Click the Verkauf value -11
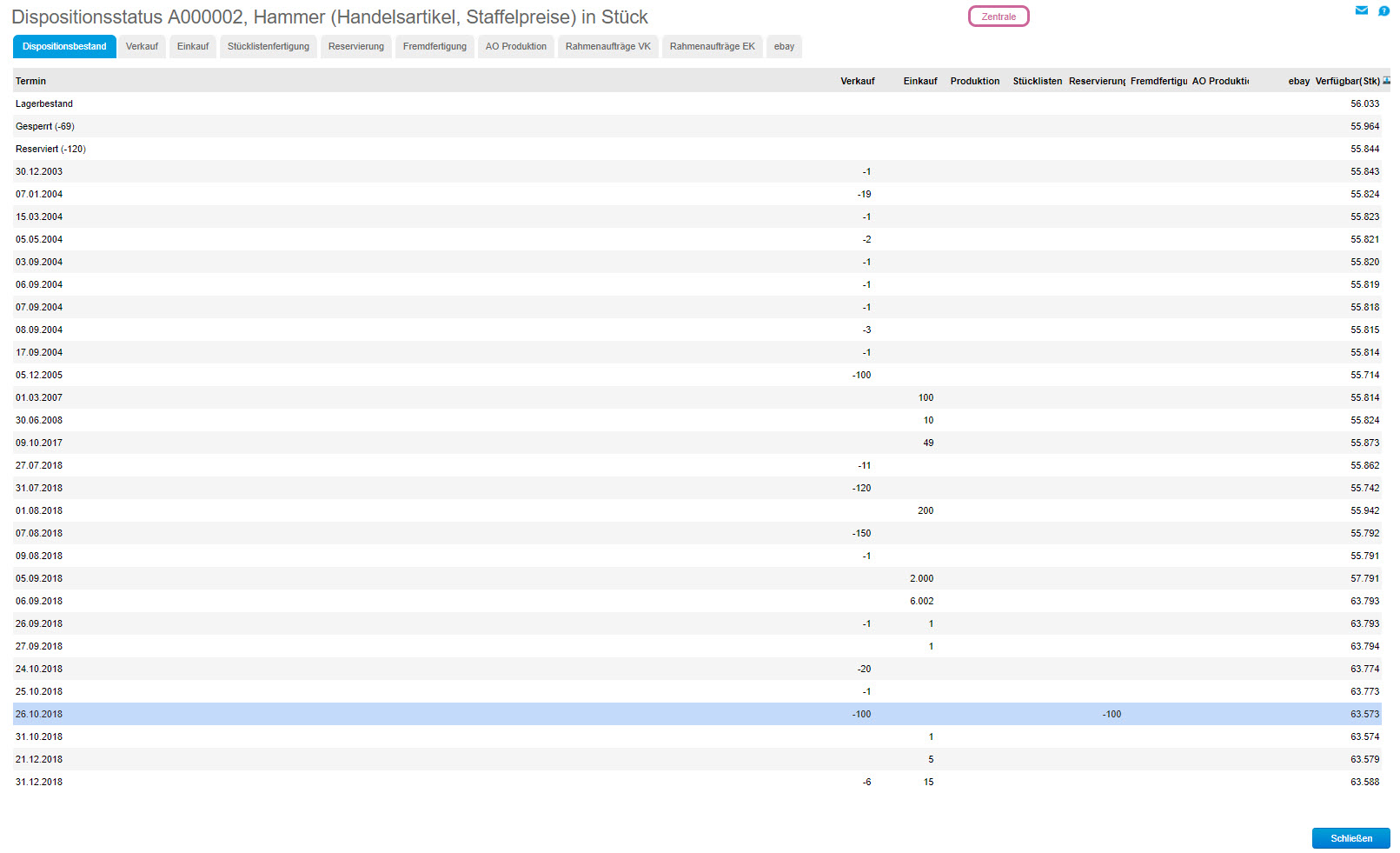 click(x=864, y=465)
